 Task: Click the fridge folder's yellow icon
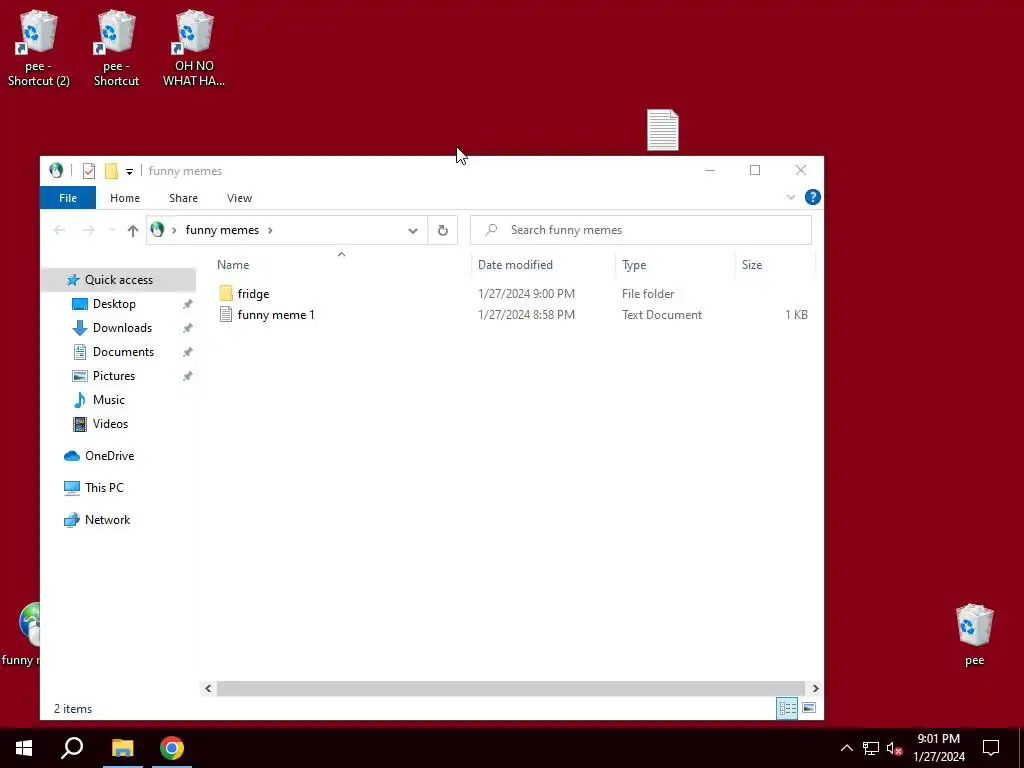(x=226, y=293)
